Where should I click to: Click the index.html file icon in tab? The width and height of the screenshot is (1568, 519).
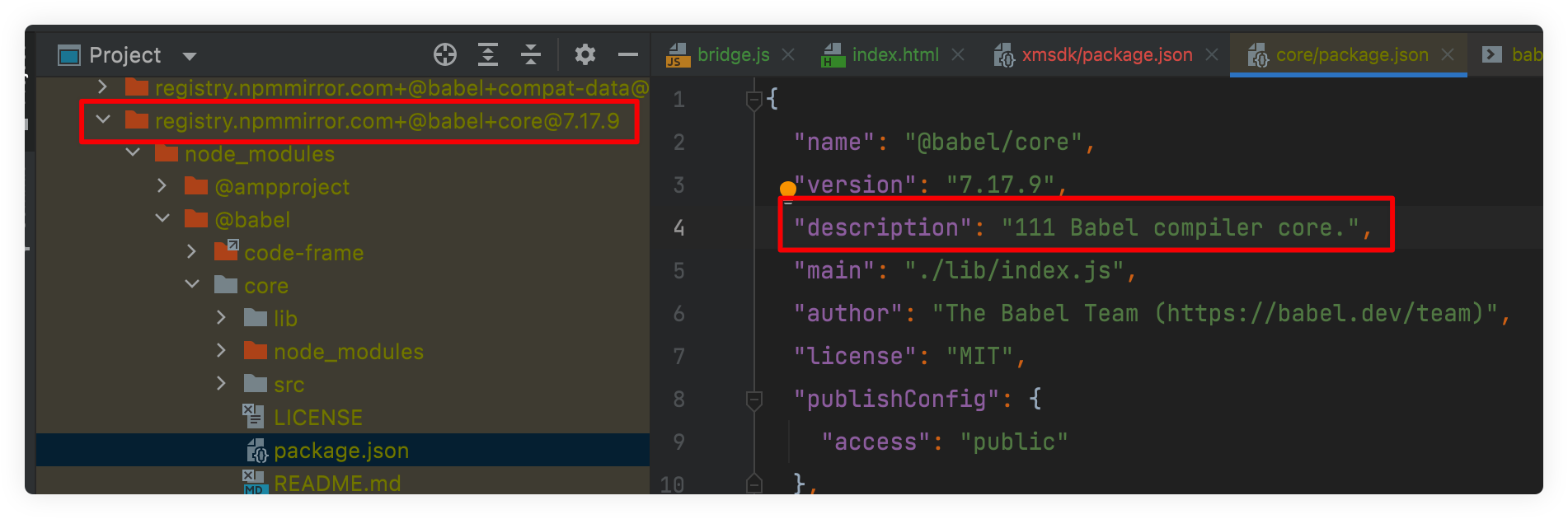[833, 54]
